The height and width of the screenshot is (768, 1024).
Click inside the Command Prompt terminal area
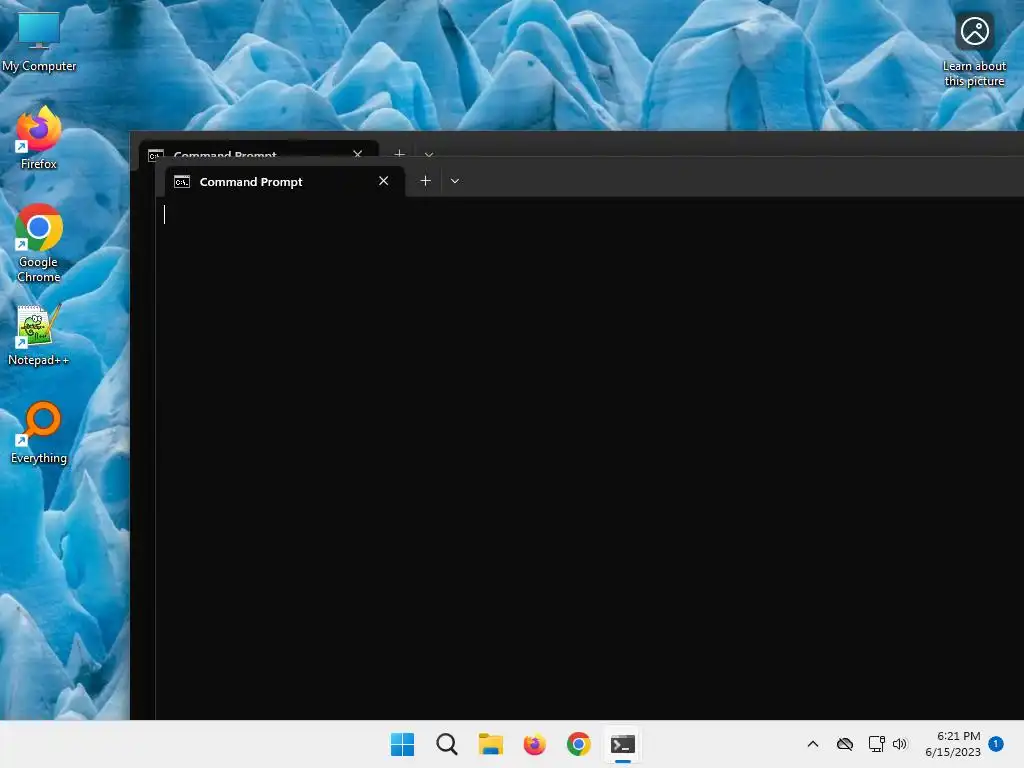[590, 457]
